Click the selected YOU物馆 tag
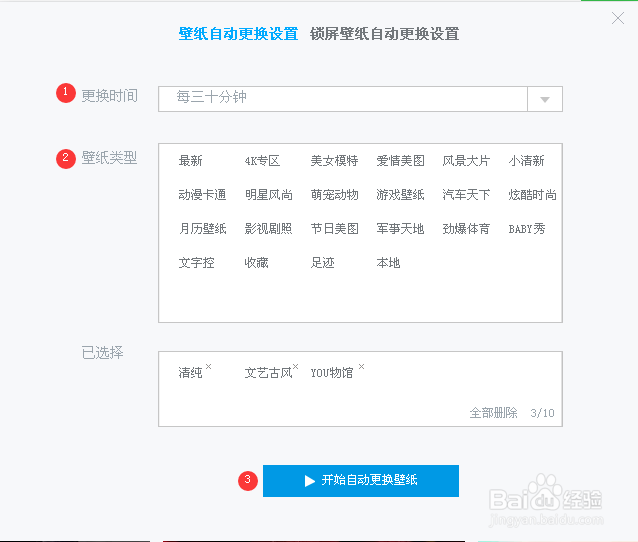Screen dimensions: 638x542 point(332,372)
